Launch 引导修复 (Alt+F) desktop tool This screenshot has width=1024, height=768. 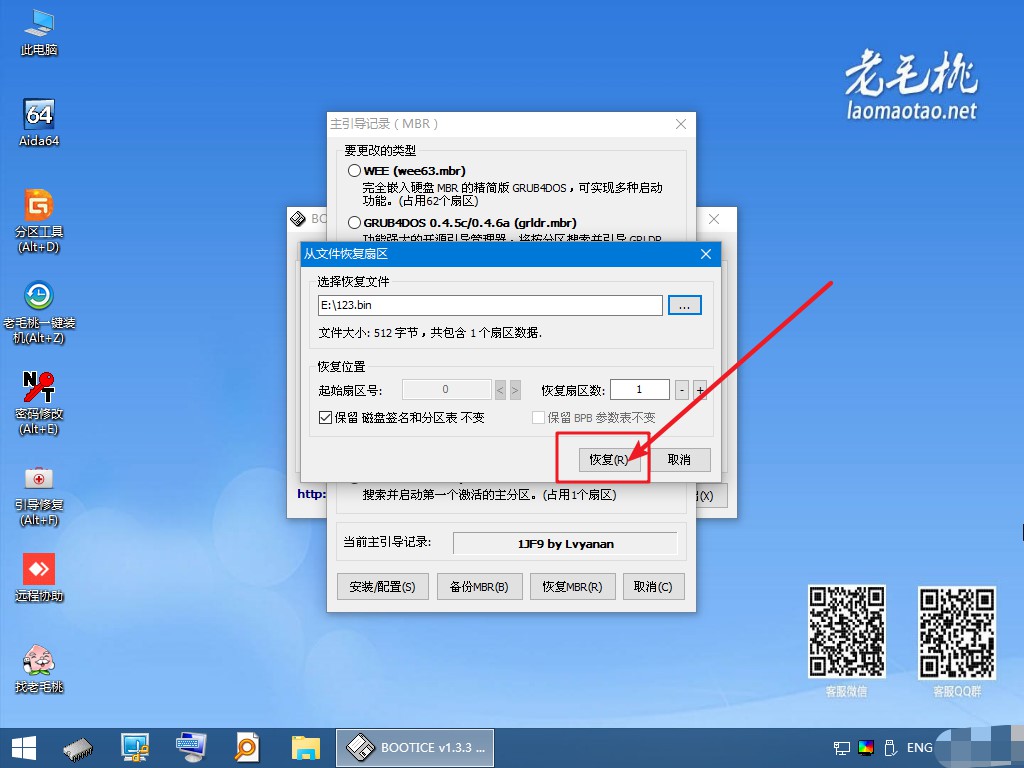pos(39,494)
